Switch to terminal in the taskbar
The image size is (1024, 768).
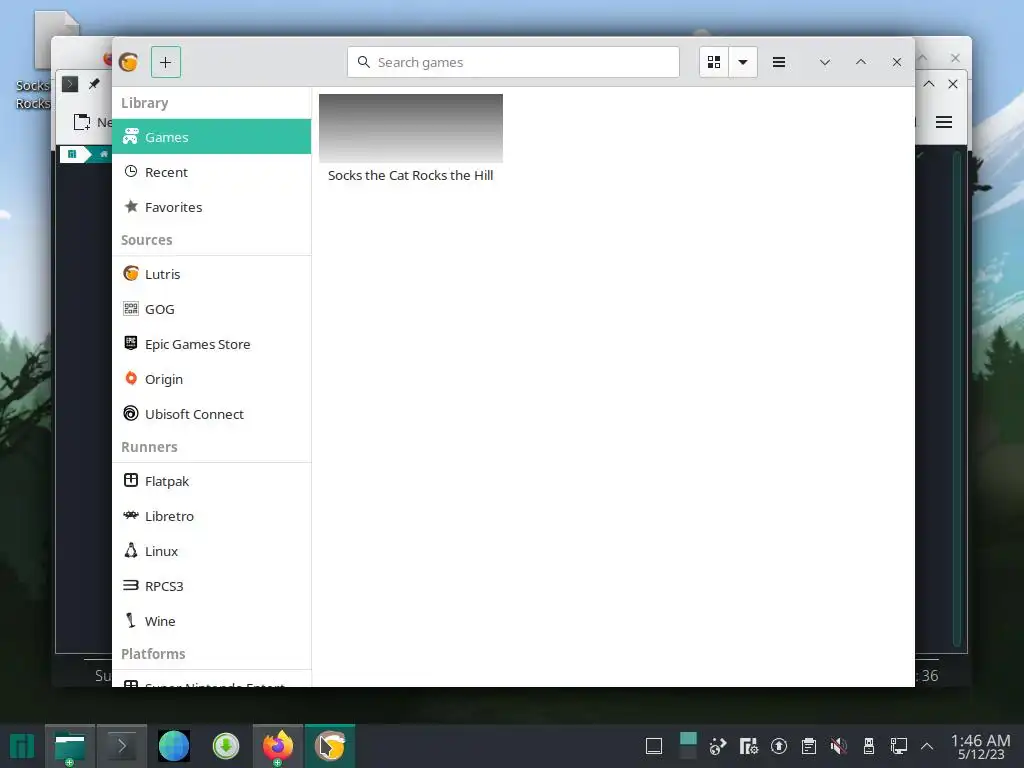click(121, 746)
